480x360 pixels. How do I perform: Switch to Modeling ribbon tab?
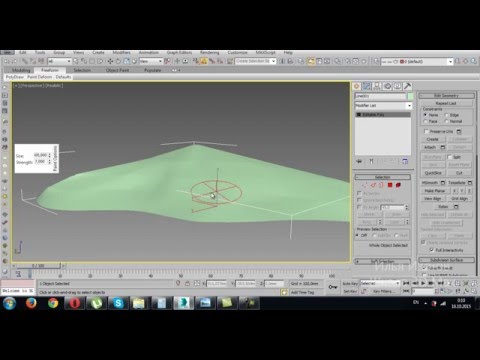point(21,70)
